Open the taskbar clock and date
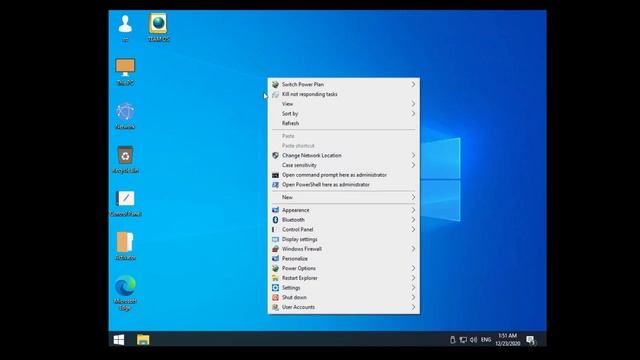Viewport: 640px width, 360px height. tap(508, 340)
